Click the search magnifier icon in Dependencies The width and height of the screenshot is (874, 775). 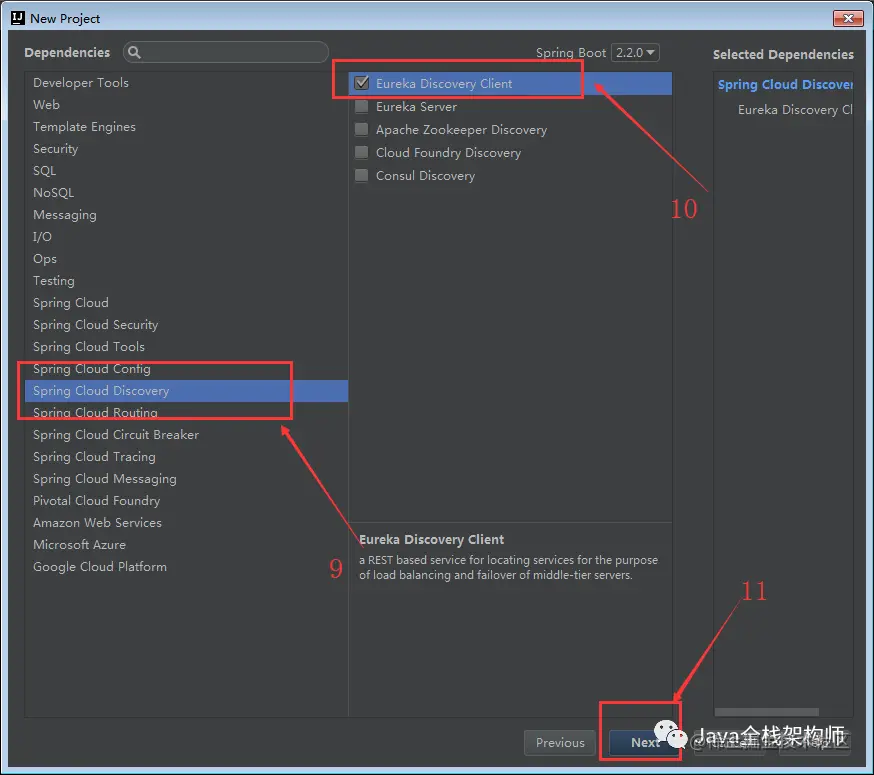coord(134,52)
